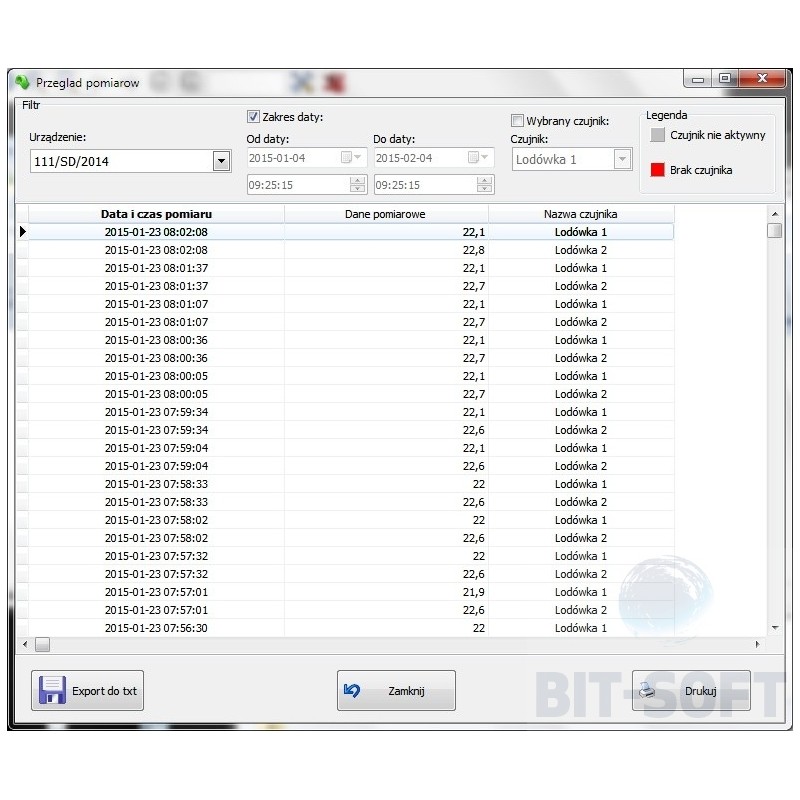Click the calendar icon in Do daty field
This screenshot has height=800, width=800.
(473, 157)
